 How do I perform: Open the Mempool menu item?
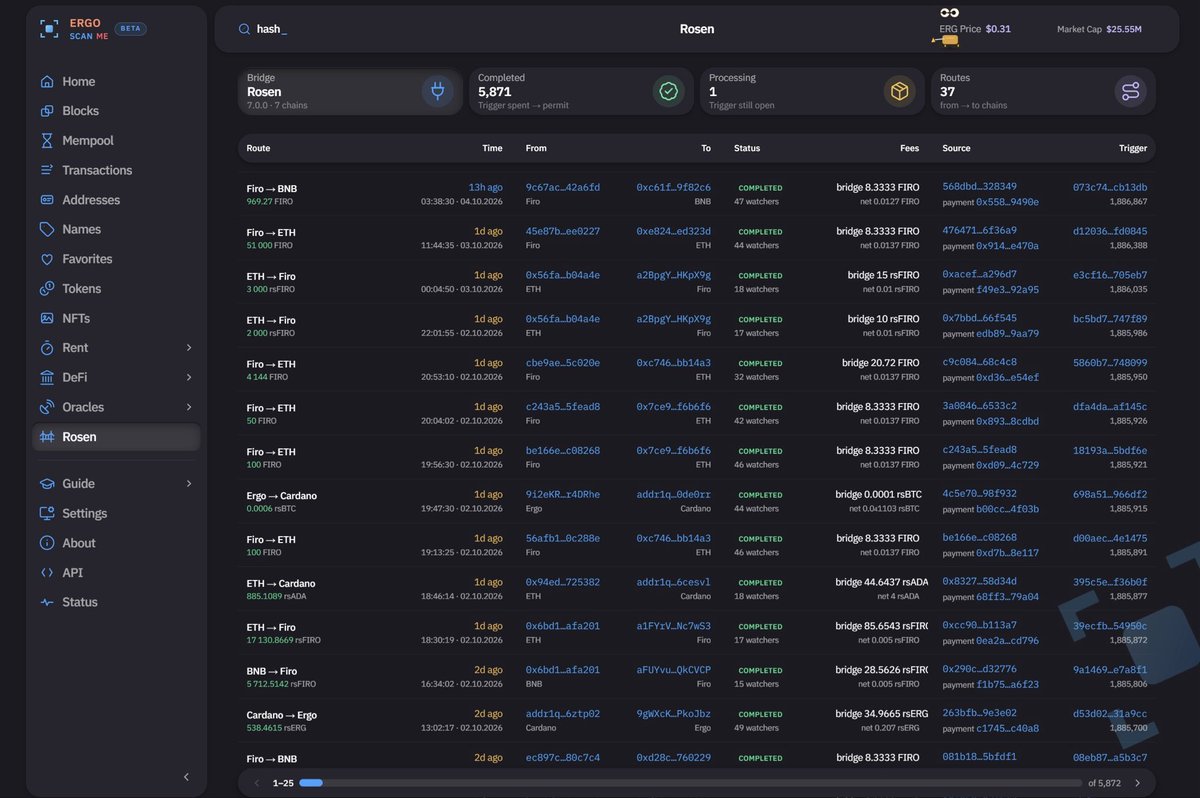click(116, 141)
